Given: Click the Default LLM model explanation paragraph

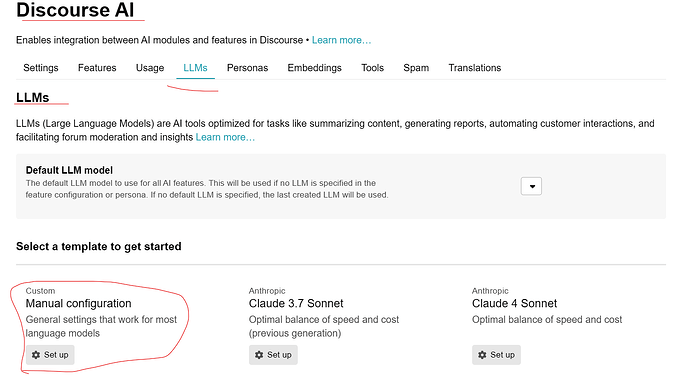Looking at the screenshot, I should coord(207,189).
